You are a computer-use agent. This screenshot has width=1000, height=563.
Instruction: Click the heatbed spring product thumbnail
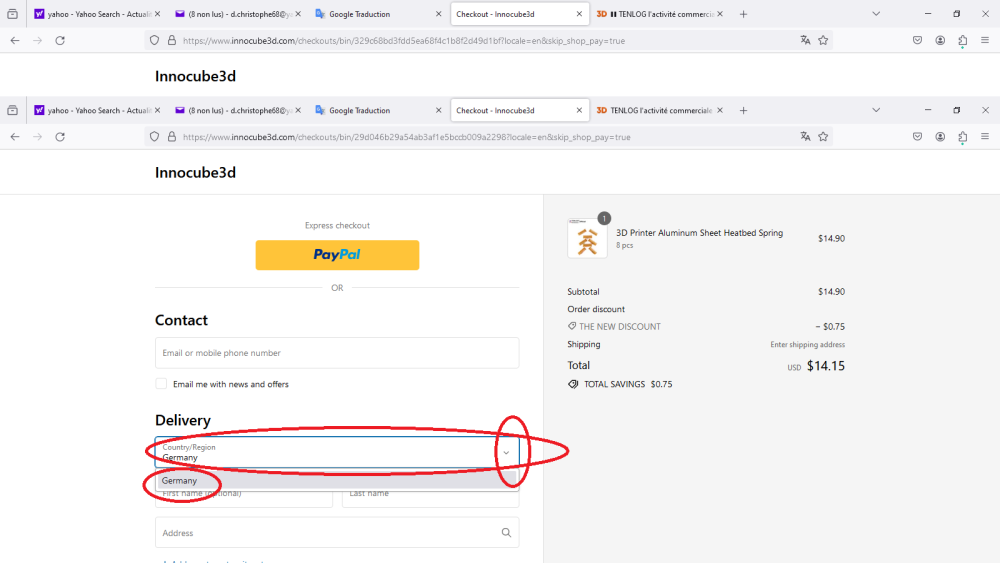coord(587,238)
